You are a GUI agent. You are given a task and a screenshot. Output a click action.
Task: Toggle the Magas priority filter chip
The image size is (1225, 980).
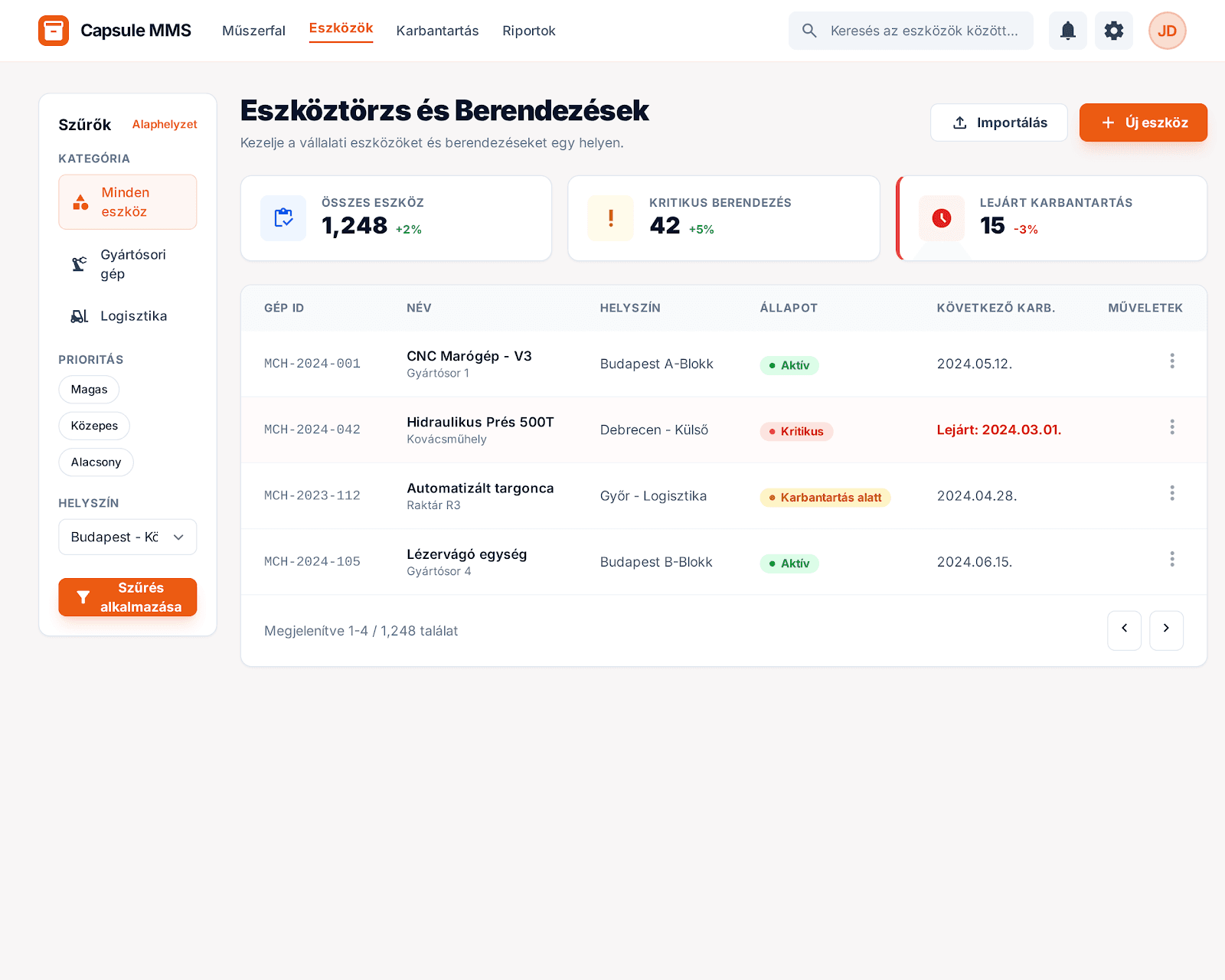pos(89,389)
